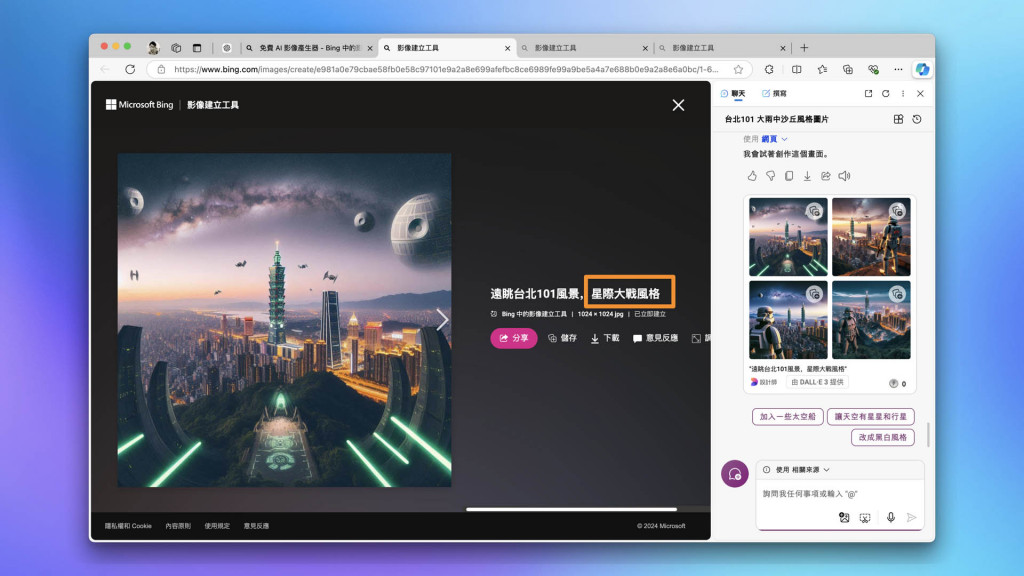Viewport: 1024px width, 576px height.
Task: Dislike the Copilot response
Action: point(771,176)
